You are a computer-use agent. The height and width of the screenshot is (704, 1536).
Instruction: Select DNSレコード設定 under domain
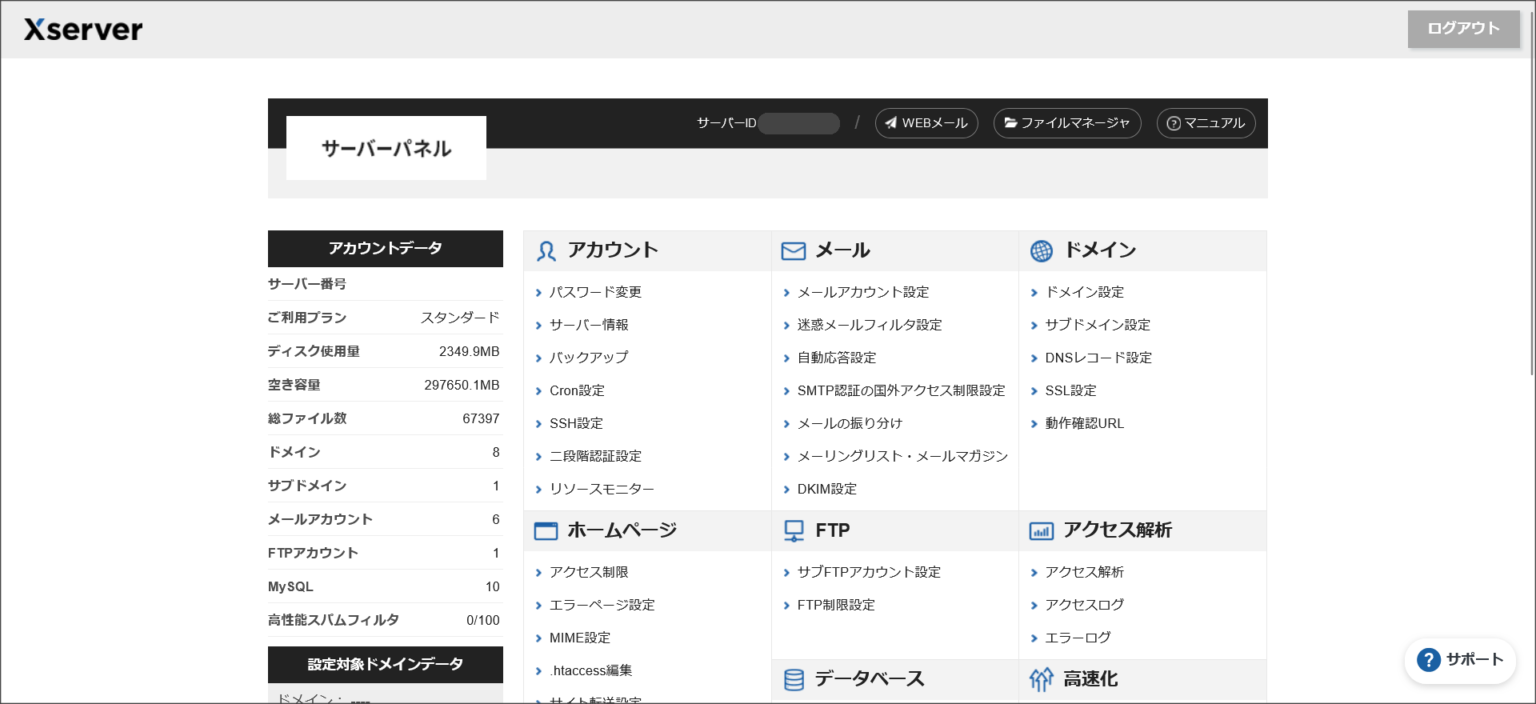point(1098,357)
